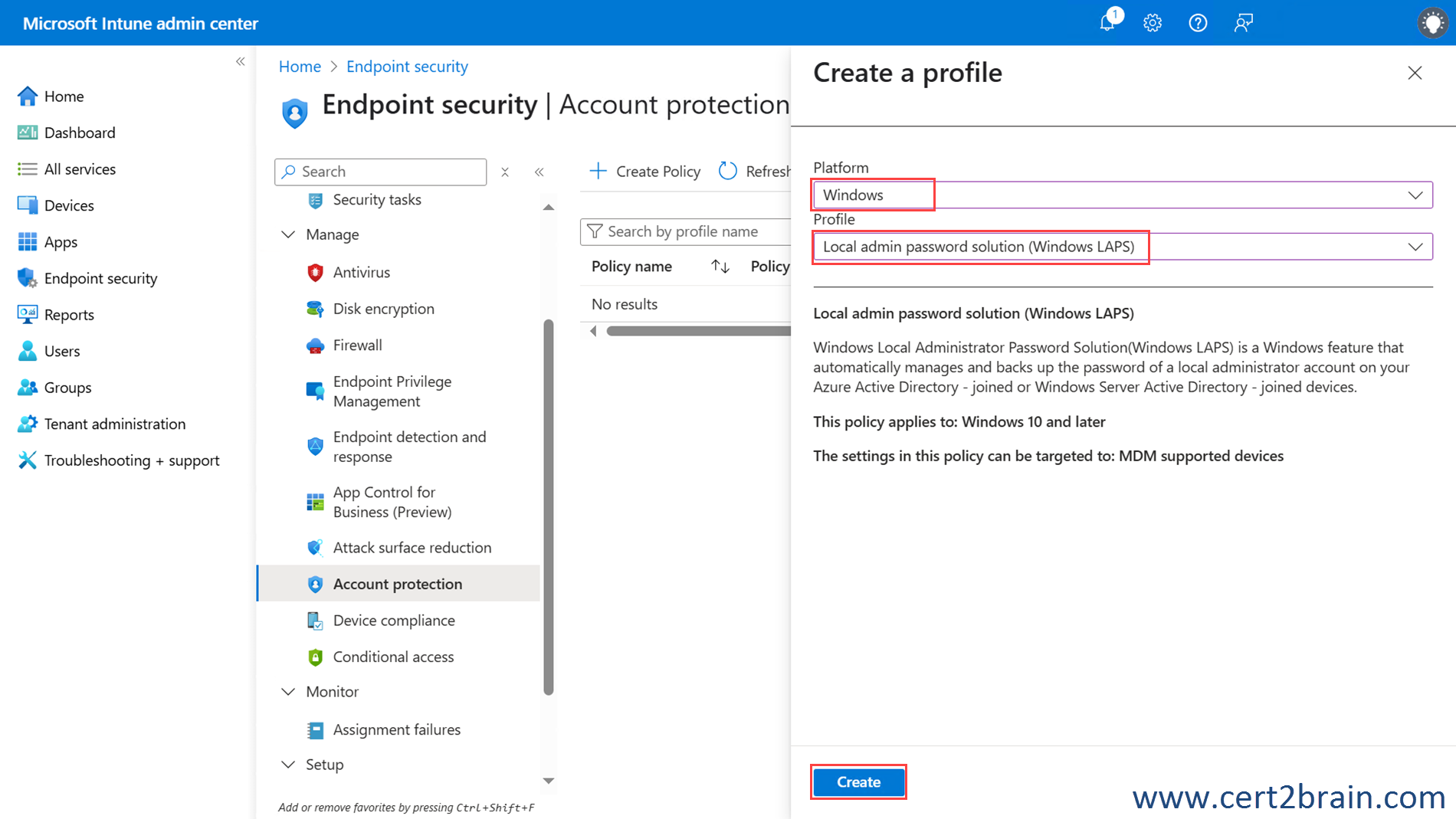Open the account avatar in the top right

coord(1432,22)
